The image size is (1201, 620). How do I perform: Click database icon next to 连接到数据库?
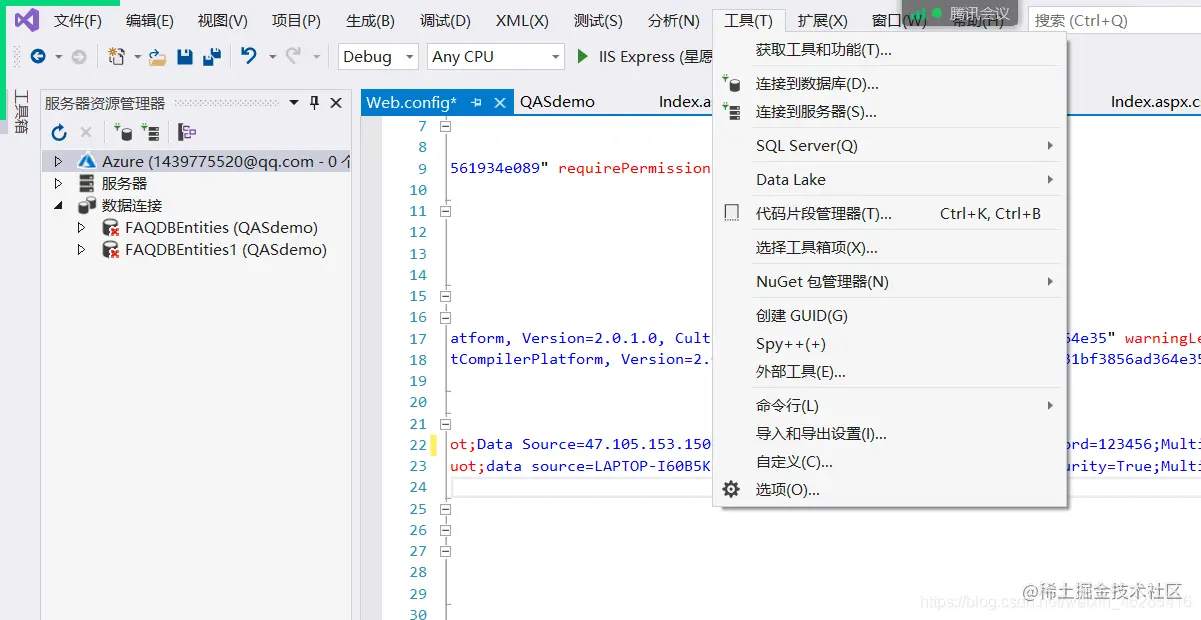coord(732,84)
